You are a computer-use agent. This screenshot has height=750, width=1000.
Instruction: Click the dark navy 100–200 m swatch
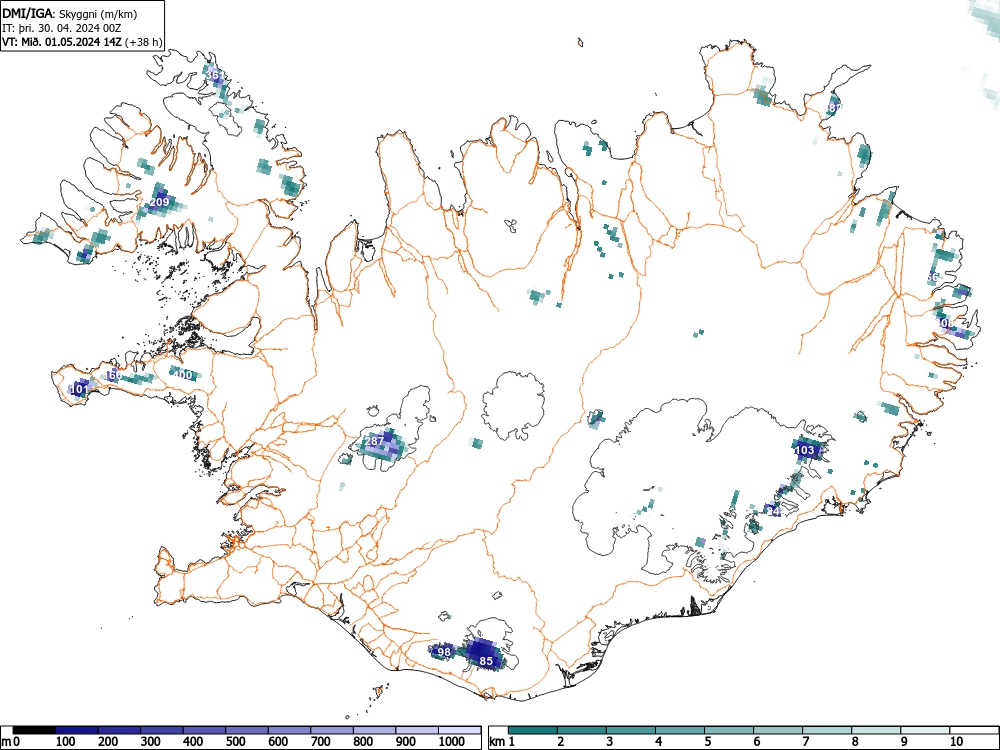[77, 730]
